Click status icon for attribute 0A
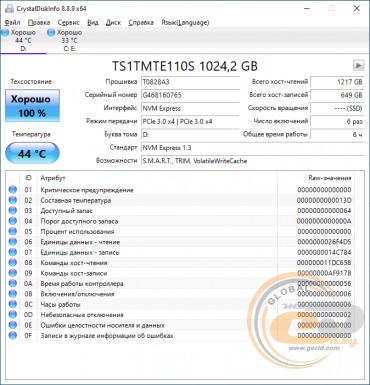The width and height of the screenshot is (370, 385). (x=13, y=283)
